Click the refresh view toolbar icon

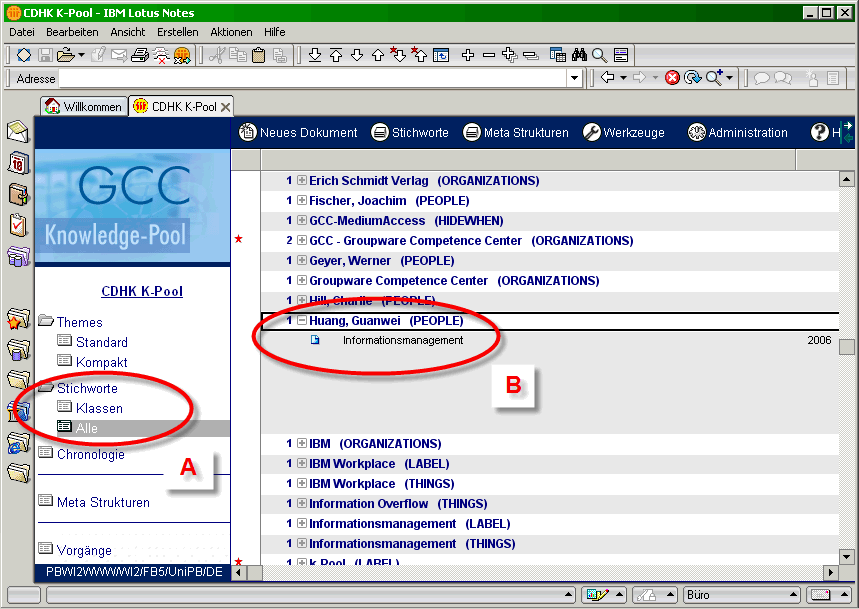point(441,55)
